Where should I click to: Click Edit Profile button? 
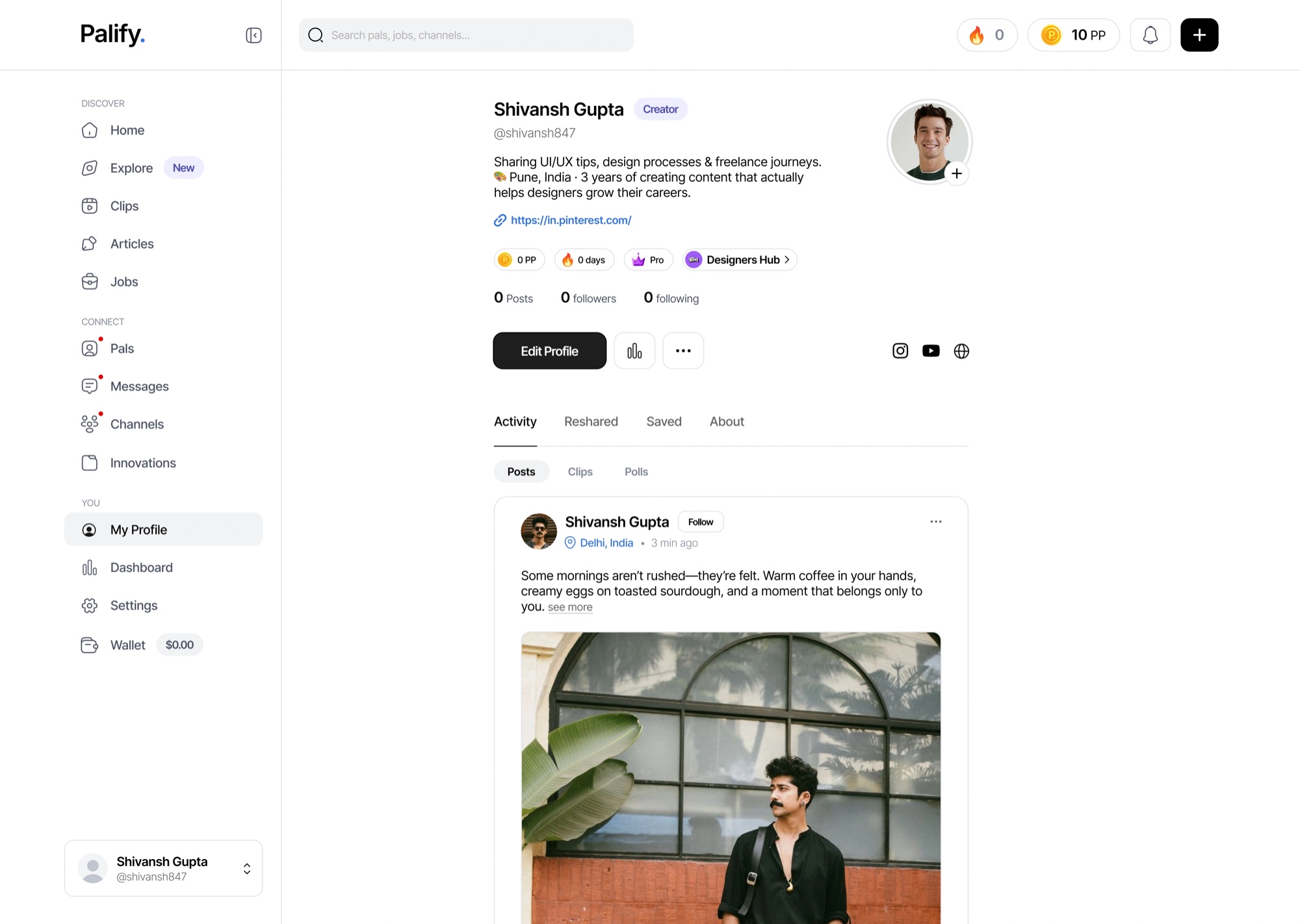549,351
